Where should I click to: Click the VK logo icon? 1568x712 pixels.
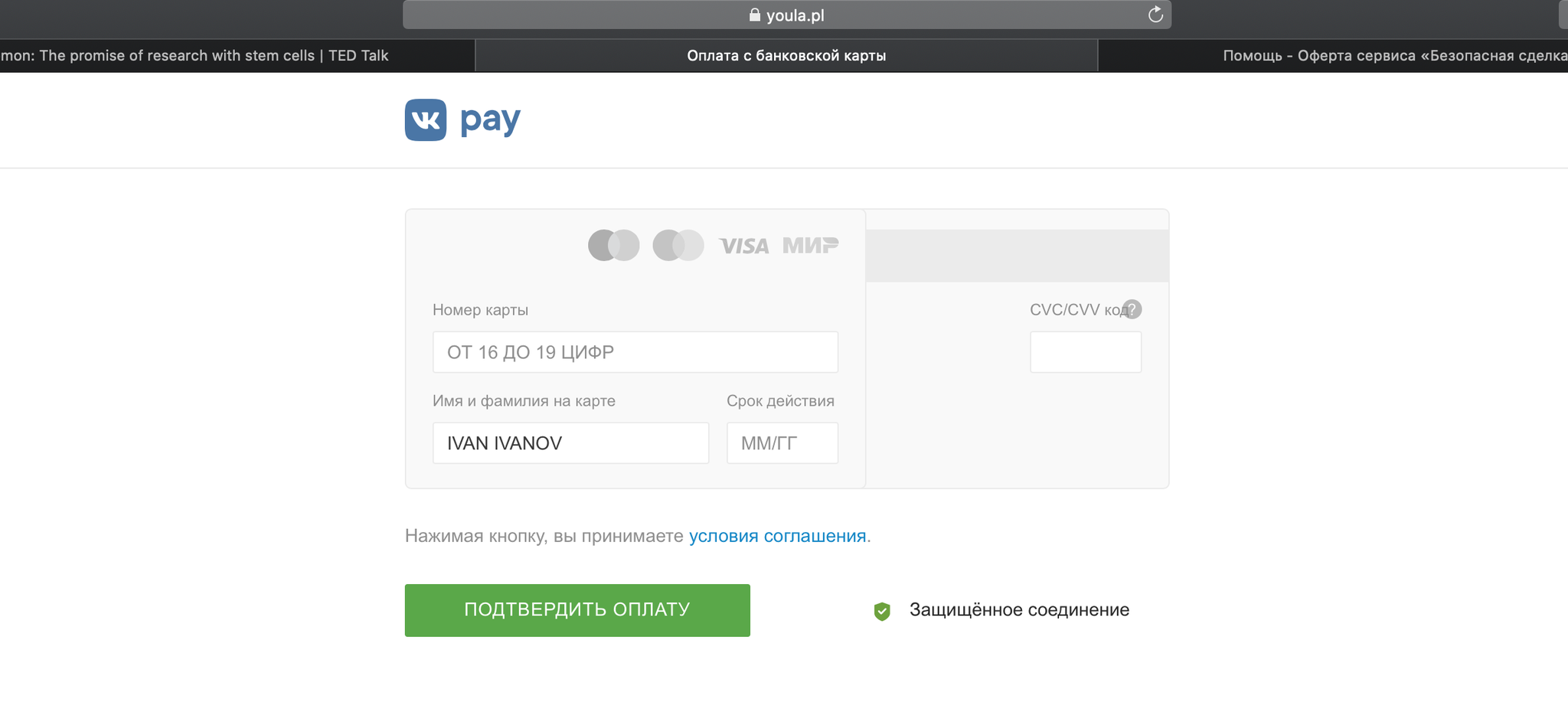426,119
